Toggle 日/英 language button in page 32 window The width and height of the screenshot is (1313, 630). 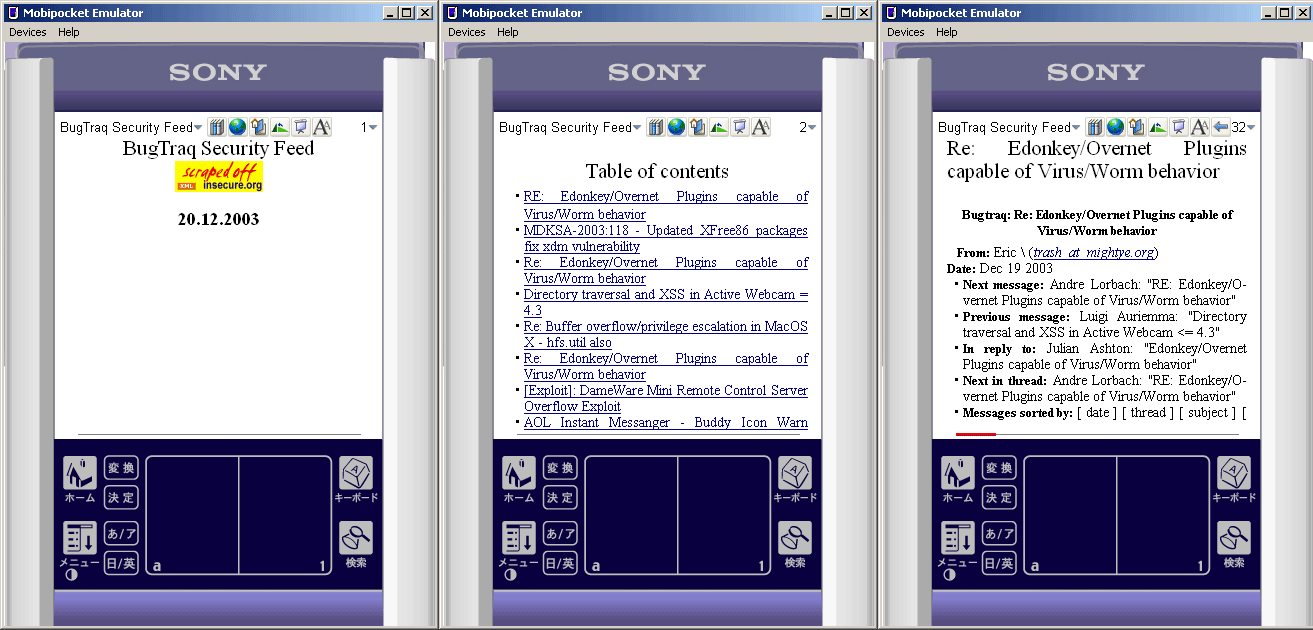(999, 563)
